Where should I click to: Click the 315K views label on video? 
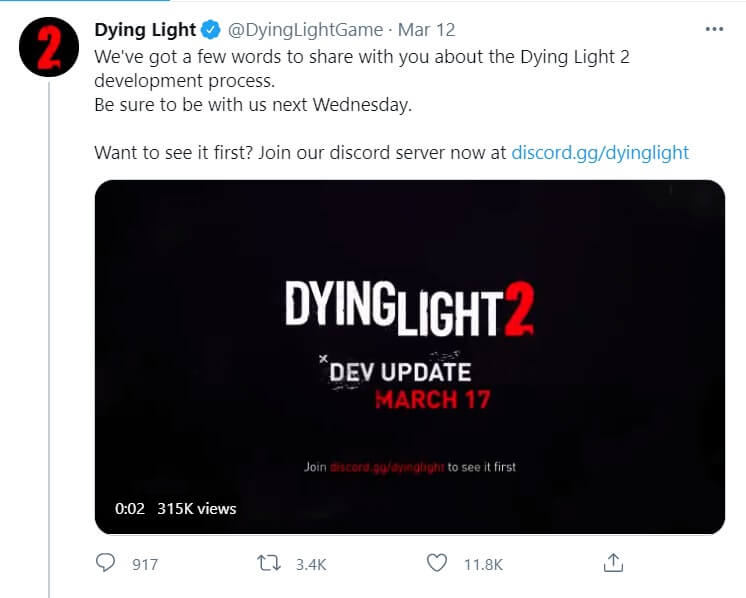[x=197, y=509]
